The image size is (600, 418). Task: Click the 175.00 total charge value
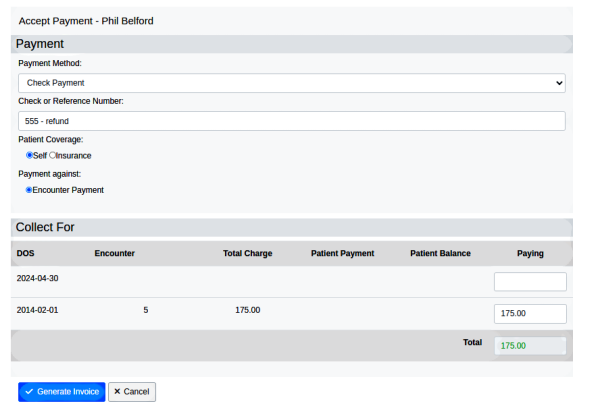coord(248,310)
